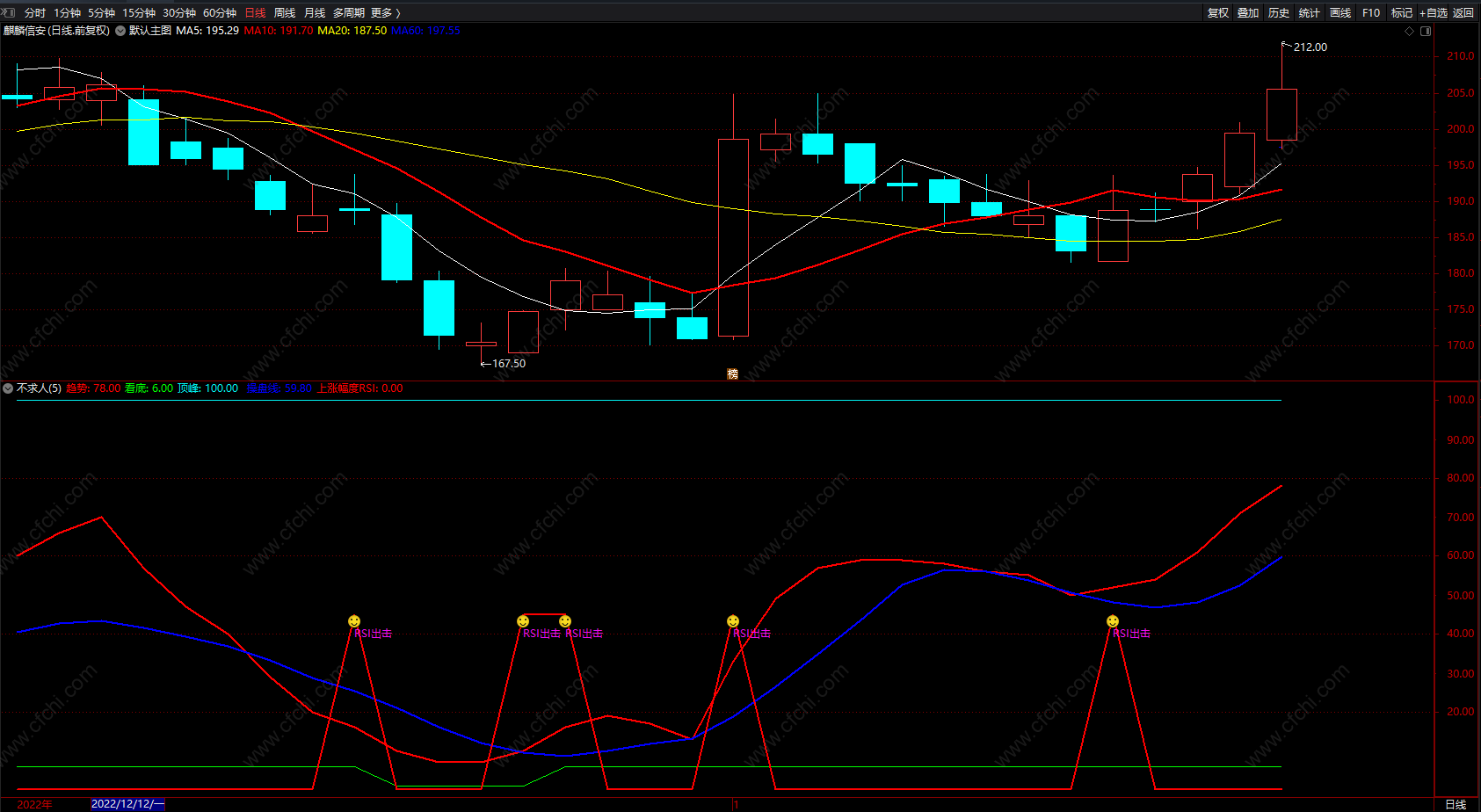Click the smiley icon above the leftmost RSI出击
The height and width of the screenshot is (812, 1481).
354,621
